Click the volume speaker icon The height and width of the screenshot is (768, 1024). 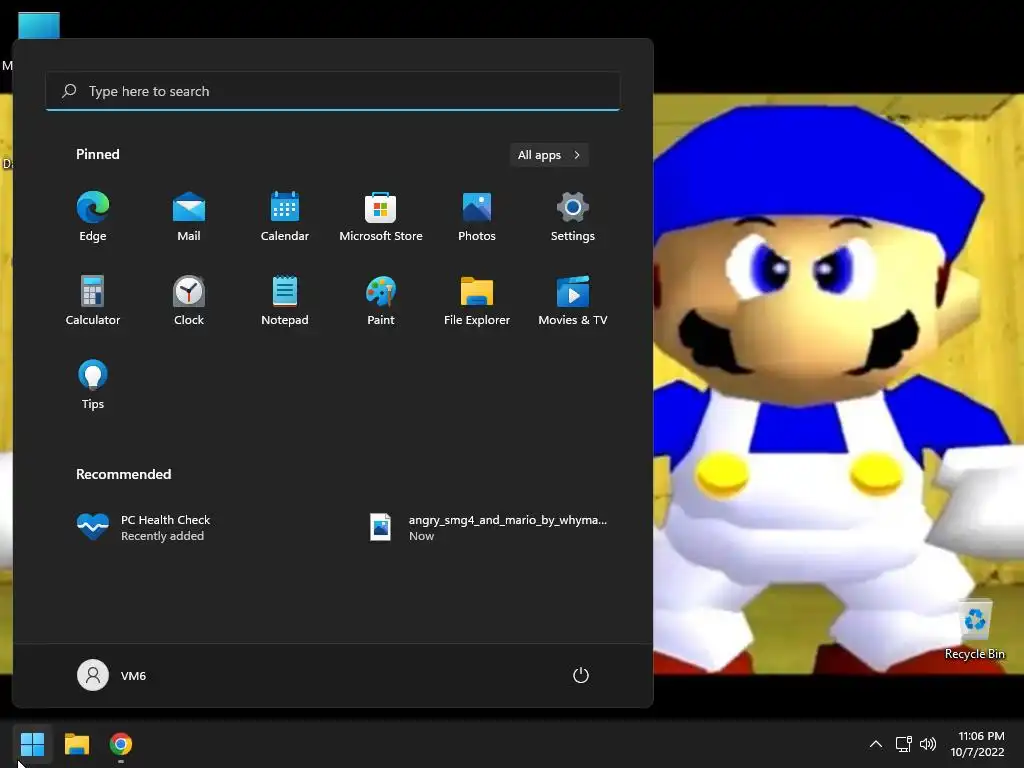click(927, 744)
